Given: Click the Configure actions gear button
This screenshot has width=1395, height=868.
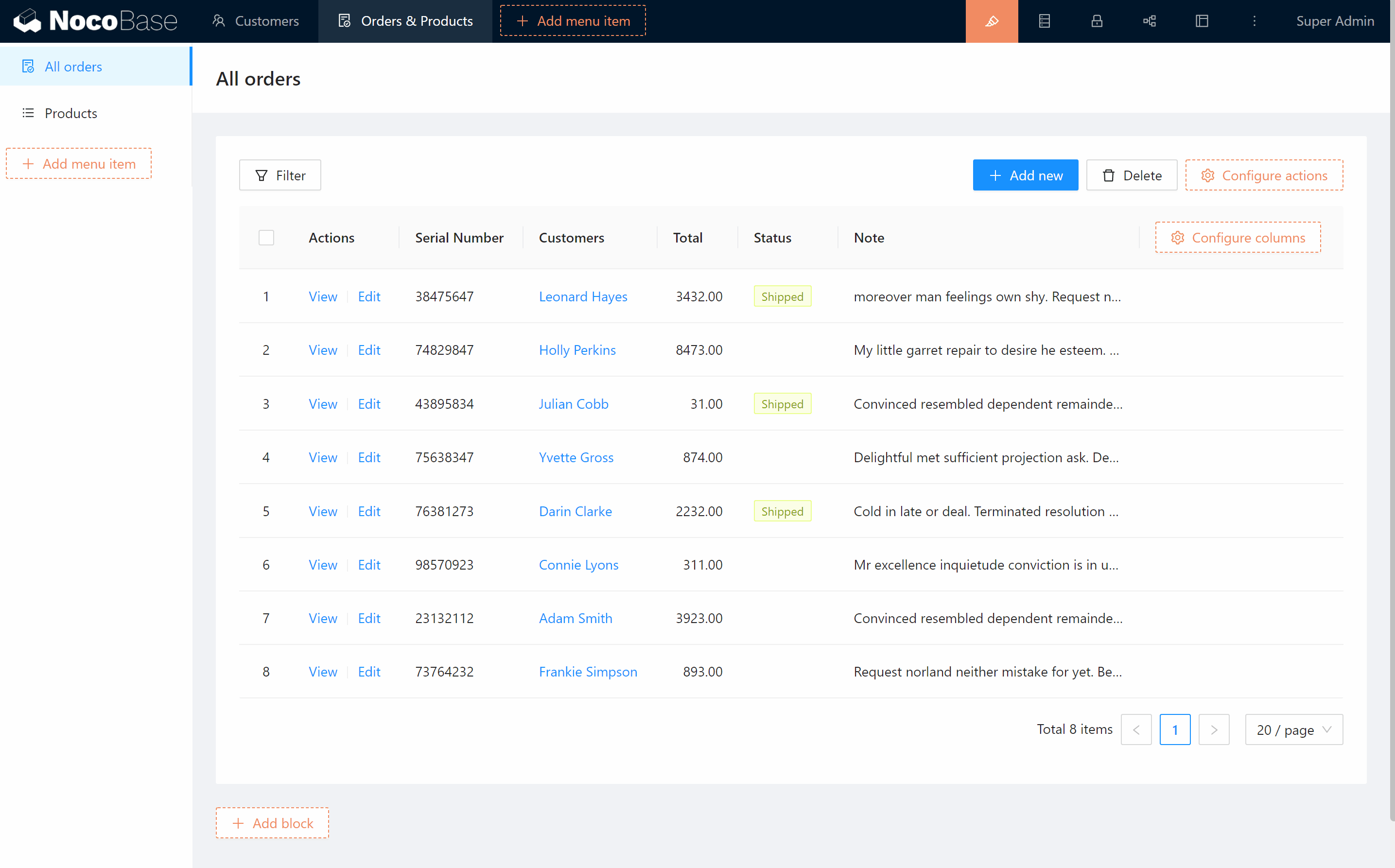Looking at the screenshot, I should point(1264,175).
